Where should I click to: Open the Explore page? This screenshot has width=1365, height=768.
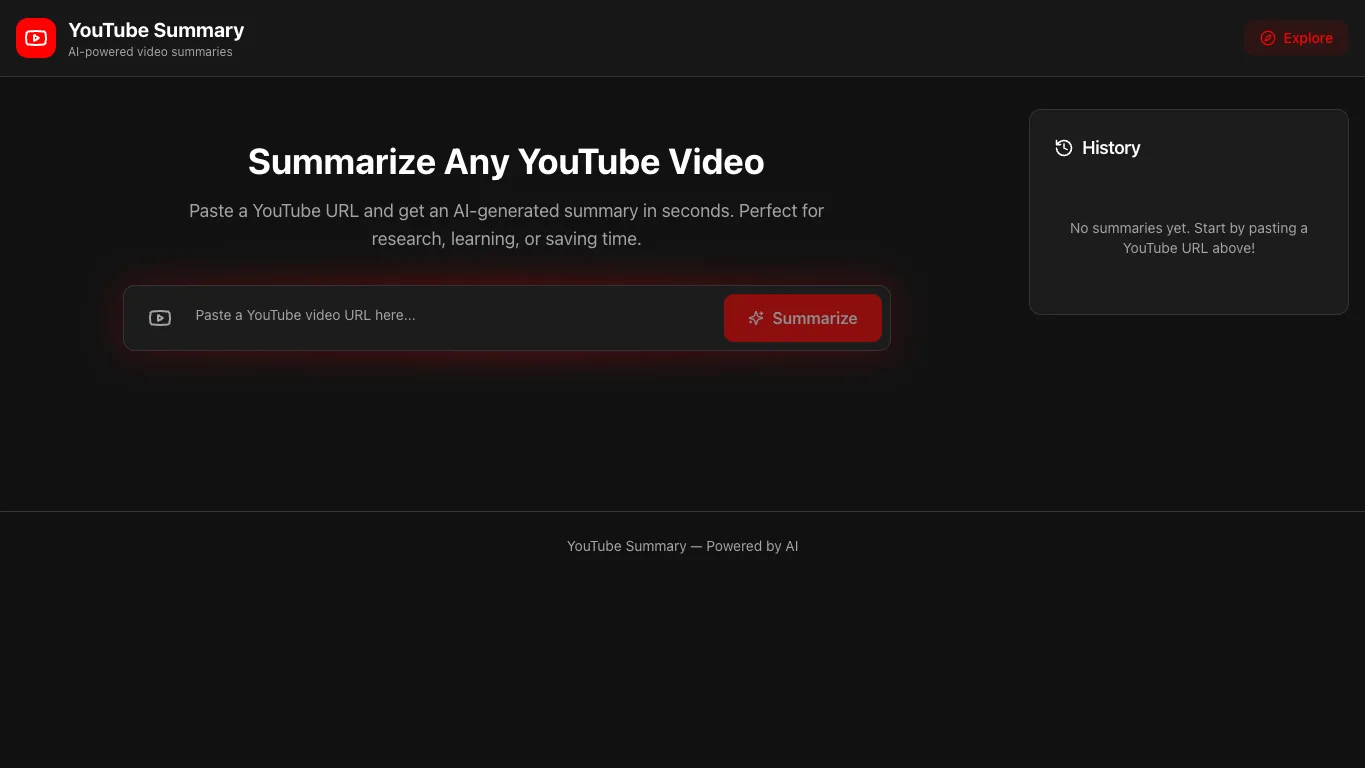point(1297,38)
